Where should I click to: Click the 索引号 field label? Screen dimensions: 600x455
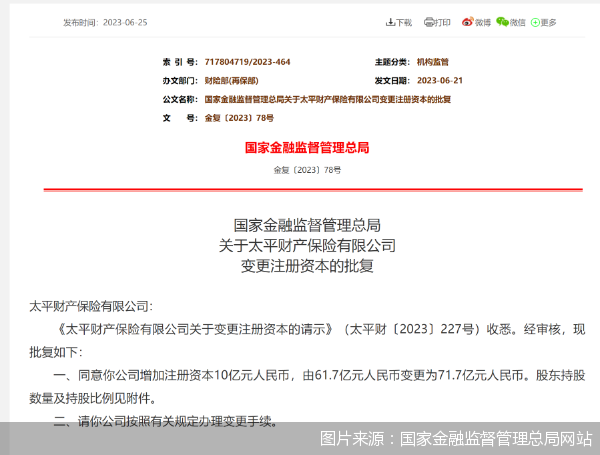pos(180,62)
